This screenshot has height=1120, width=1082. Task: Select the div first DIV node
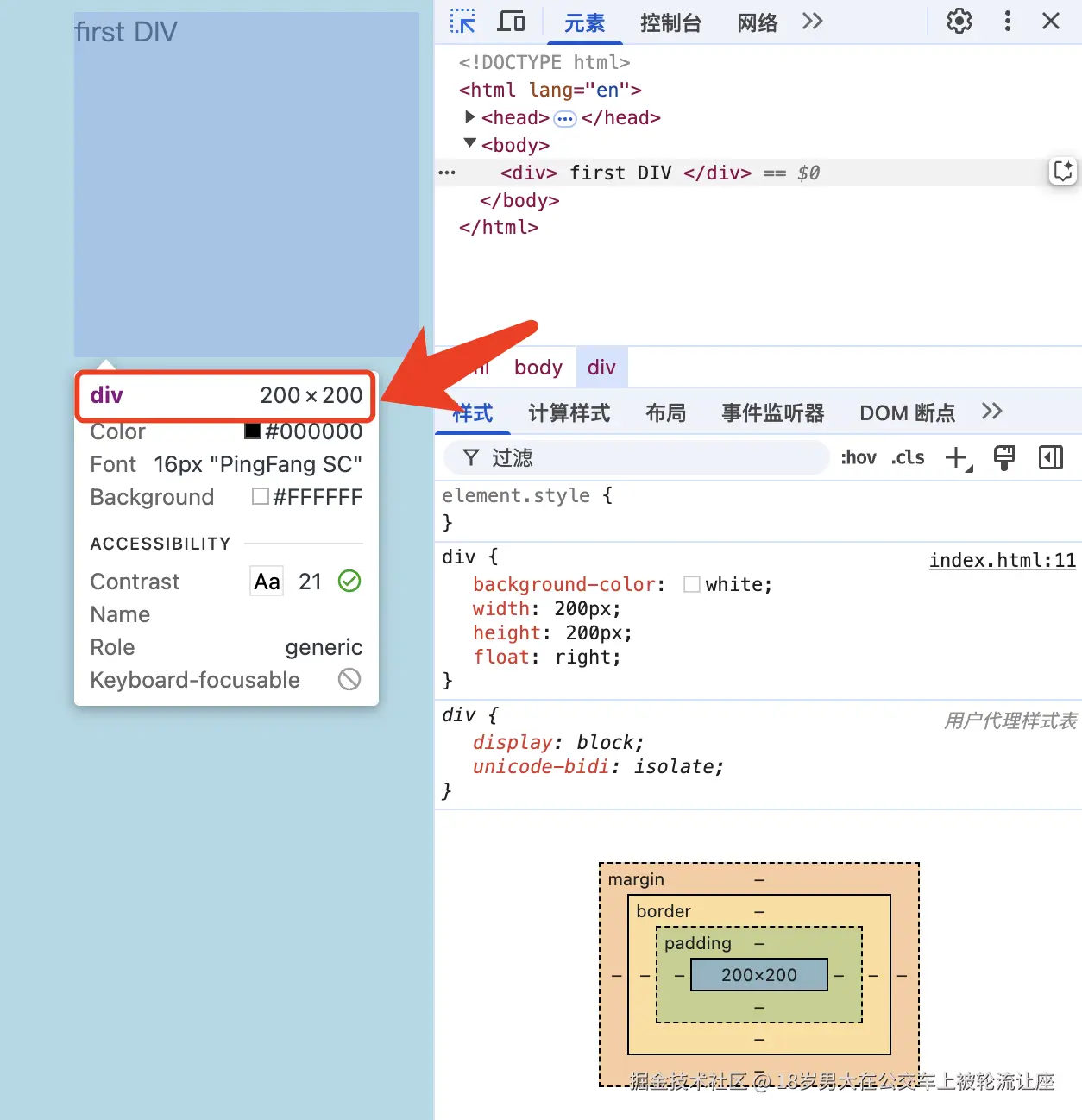(626, 173)
